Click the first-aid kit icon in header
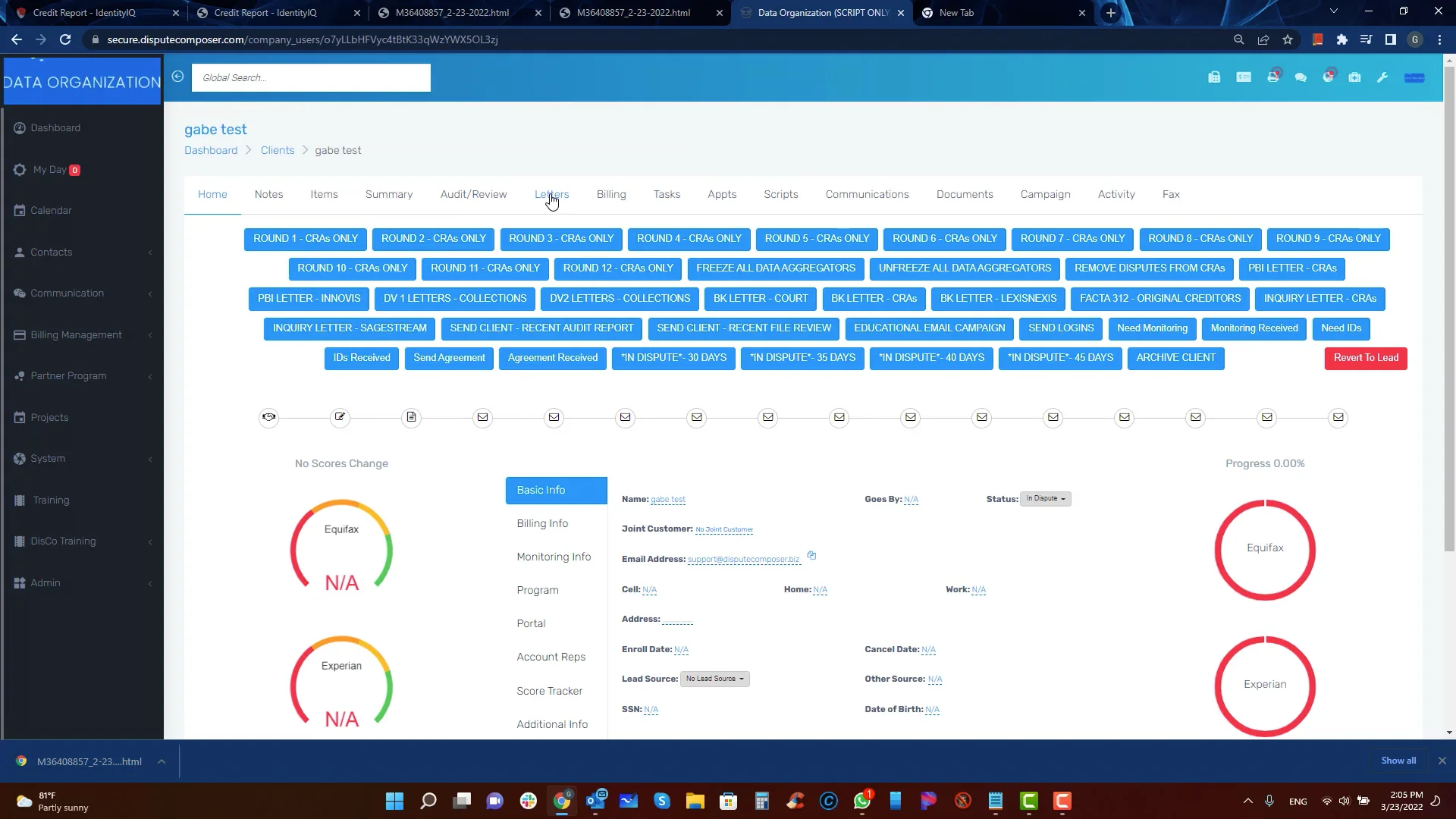Screen dimensions: 1456x819 pos(1354,77)
